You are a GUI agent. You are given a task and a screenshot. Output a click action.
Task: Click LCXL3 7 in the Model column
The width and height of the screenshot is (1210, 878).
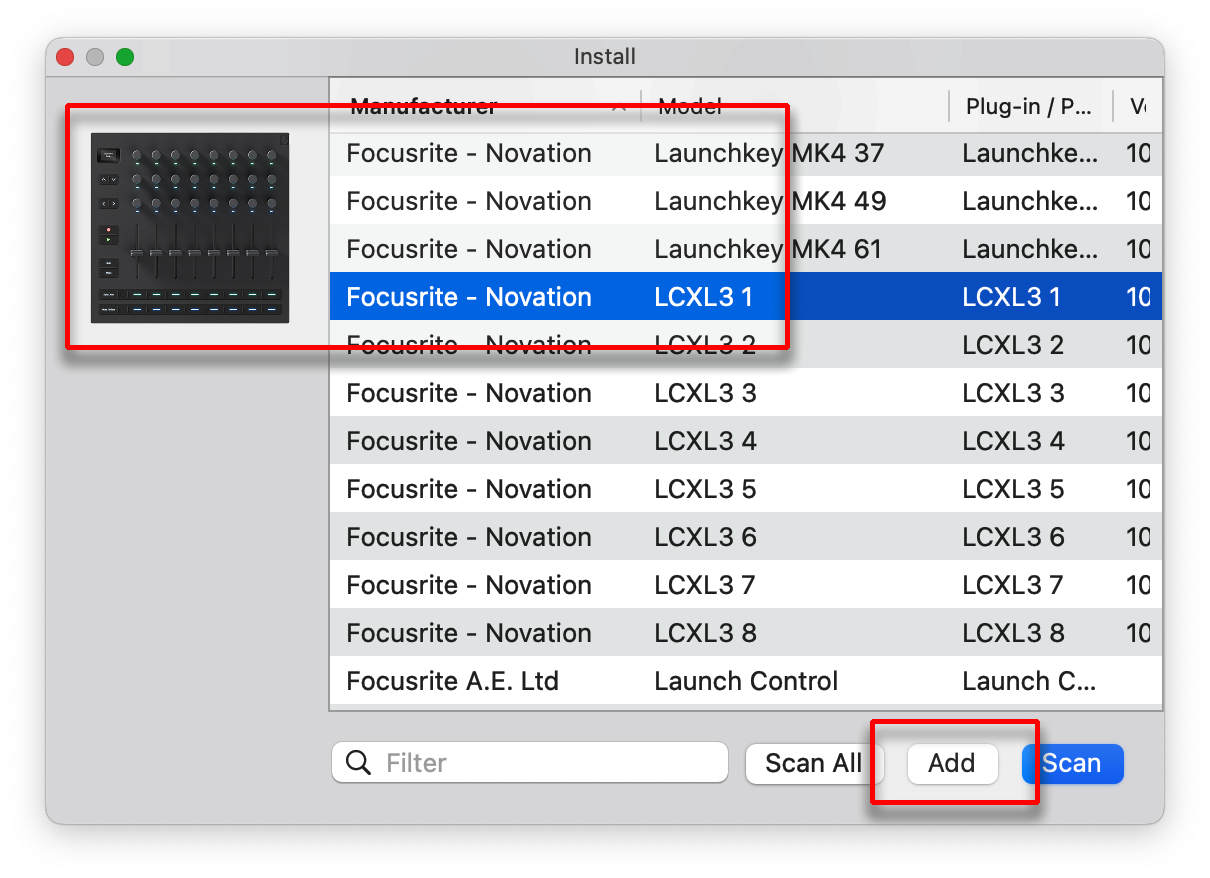704,585
